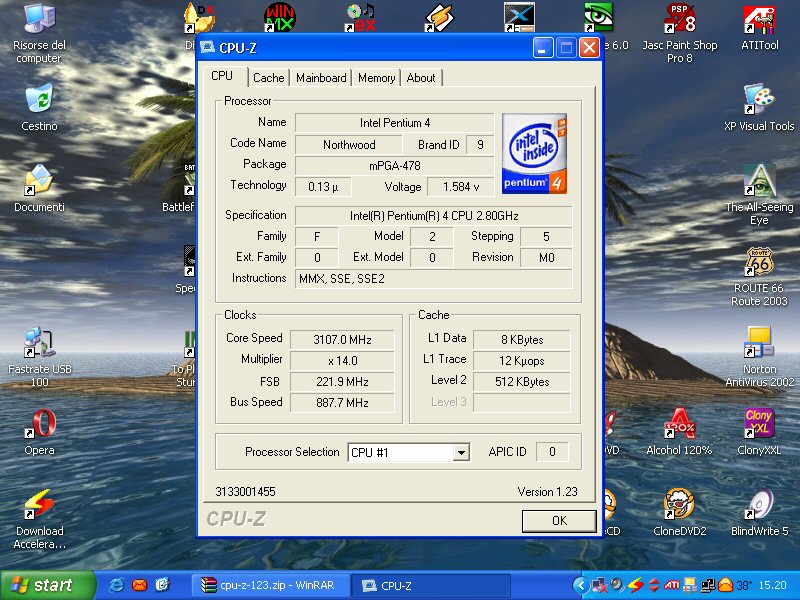Select the ROUTE 66 Route 2003 icon

click(759, 276)
